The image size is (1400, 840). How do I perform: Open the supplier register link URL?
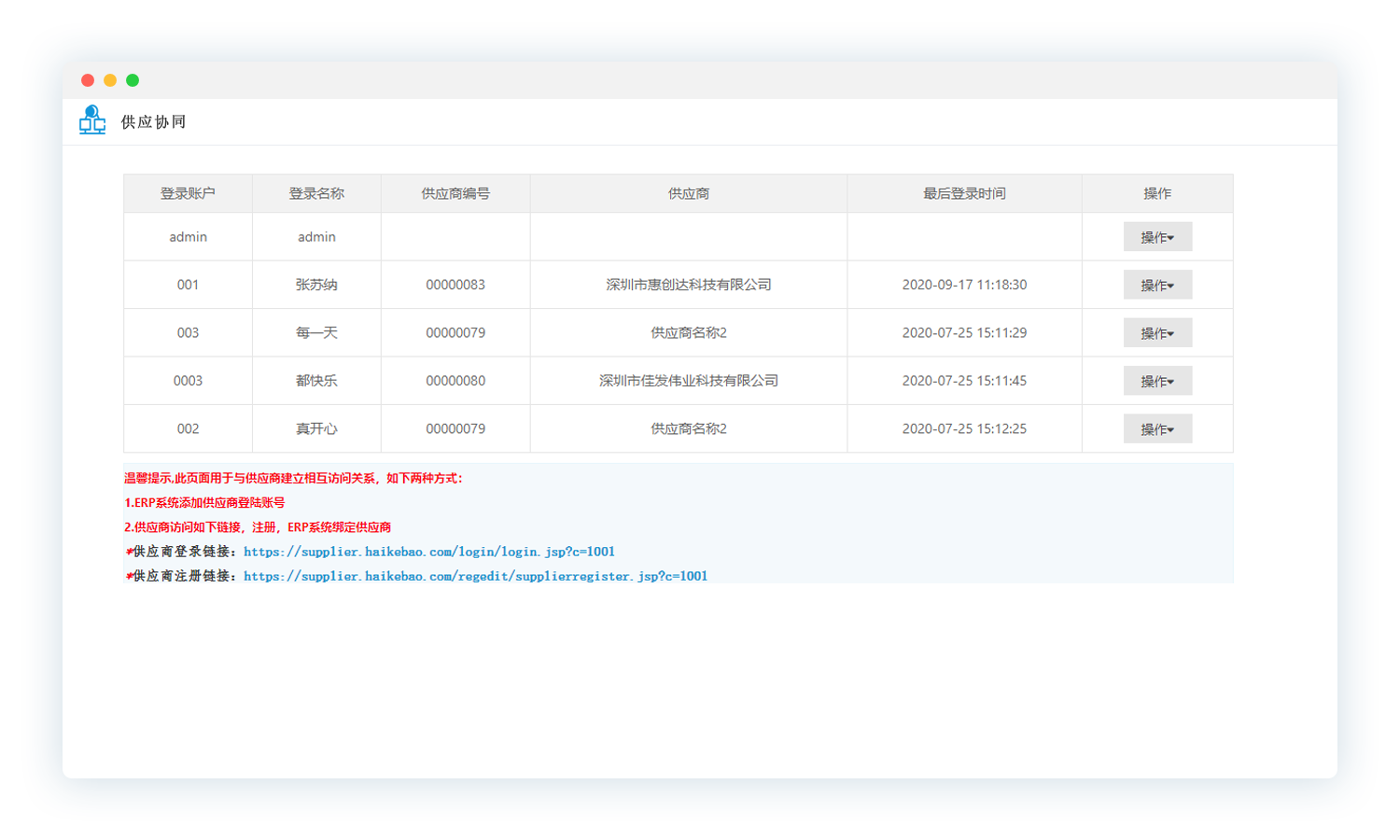coord(475,576)
